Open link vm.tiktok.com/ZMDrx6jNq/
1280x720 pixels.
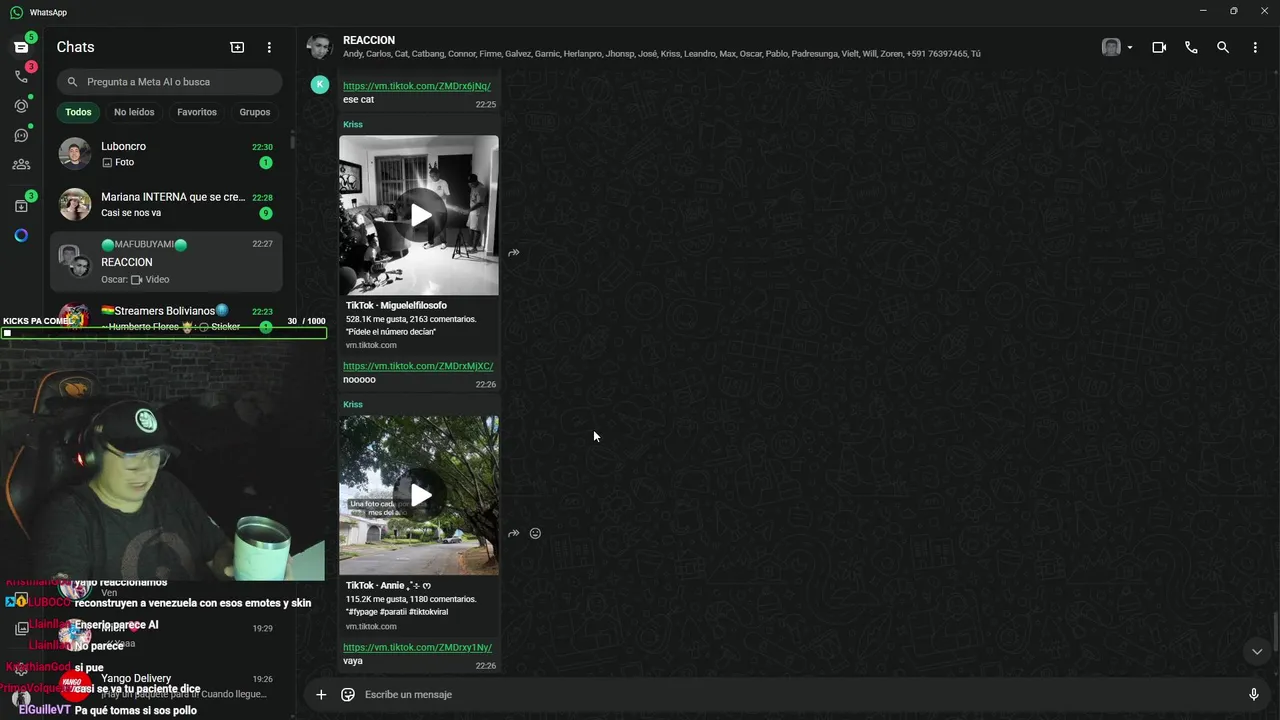[x=417, y=86]
